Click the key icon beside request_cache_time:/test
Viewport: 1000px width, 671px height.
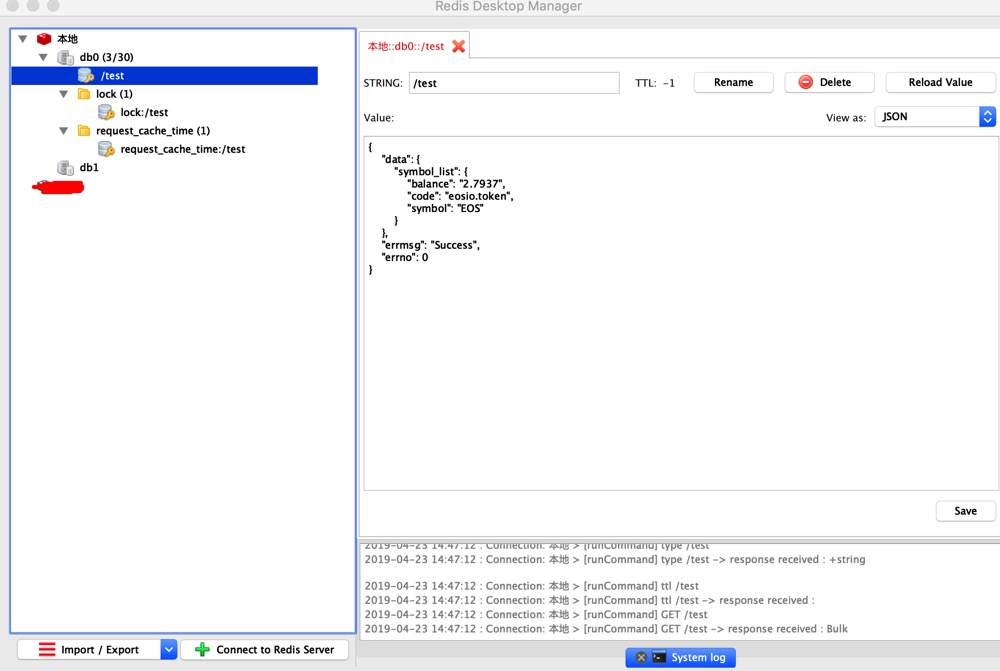click(x=106, y=149)
